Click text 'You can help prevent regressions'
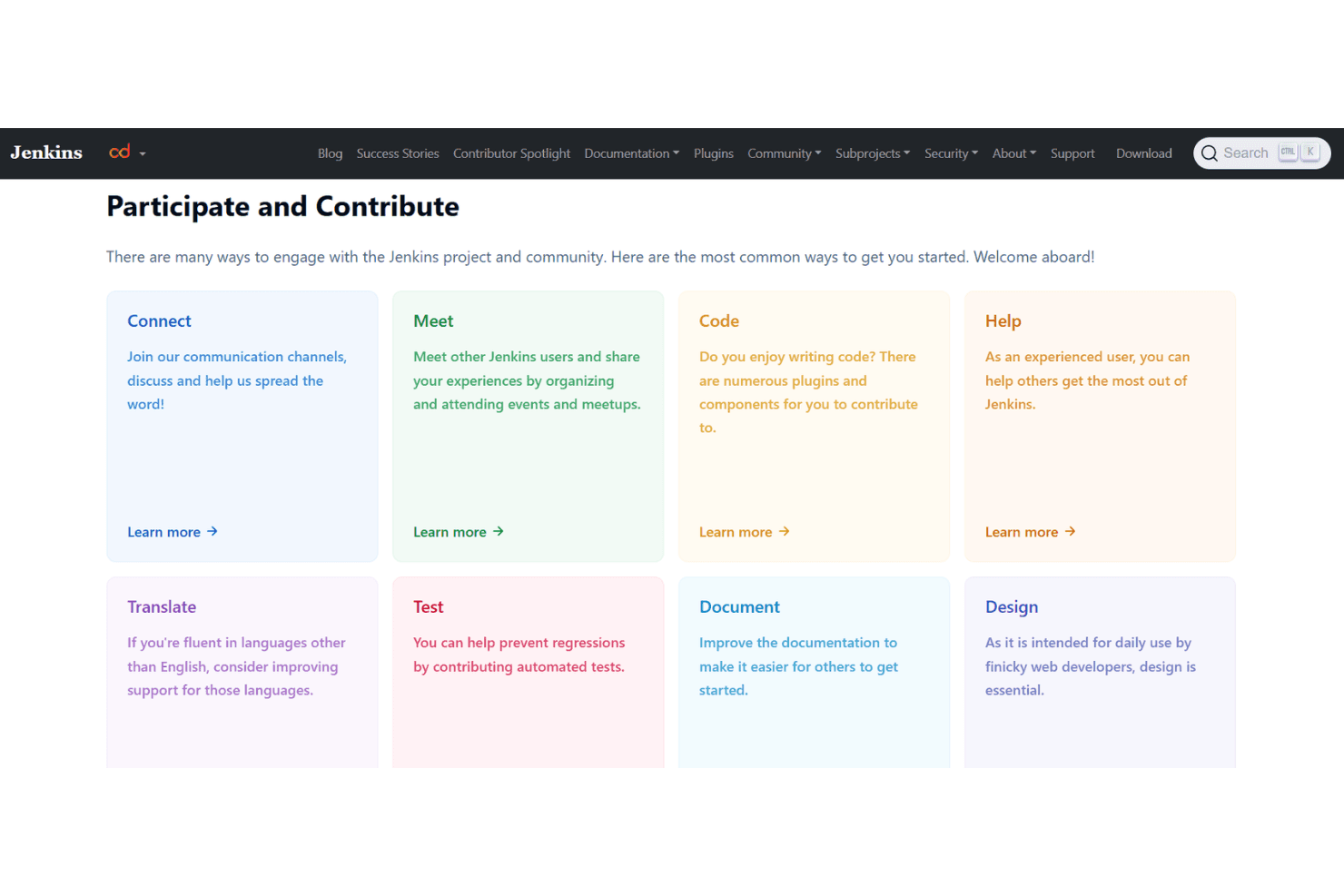The width and height of the screenshot is (1344, 896). [519, 643]
